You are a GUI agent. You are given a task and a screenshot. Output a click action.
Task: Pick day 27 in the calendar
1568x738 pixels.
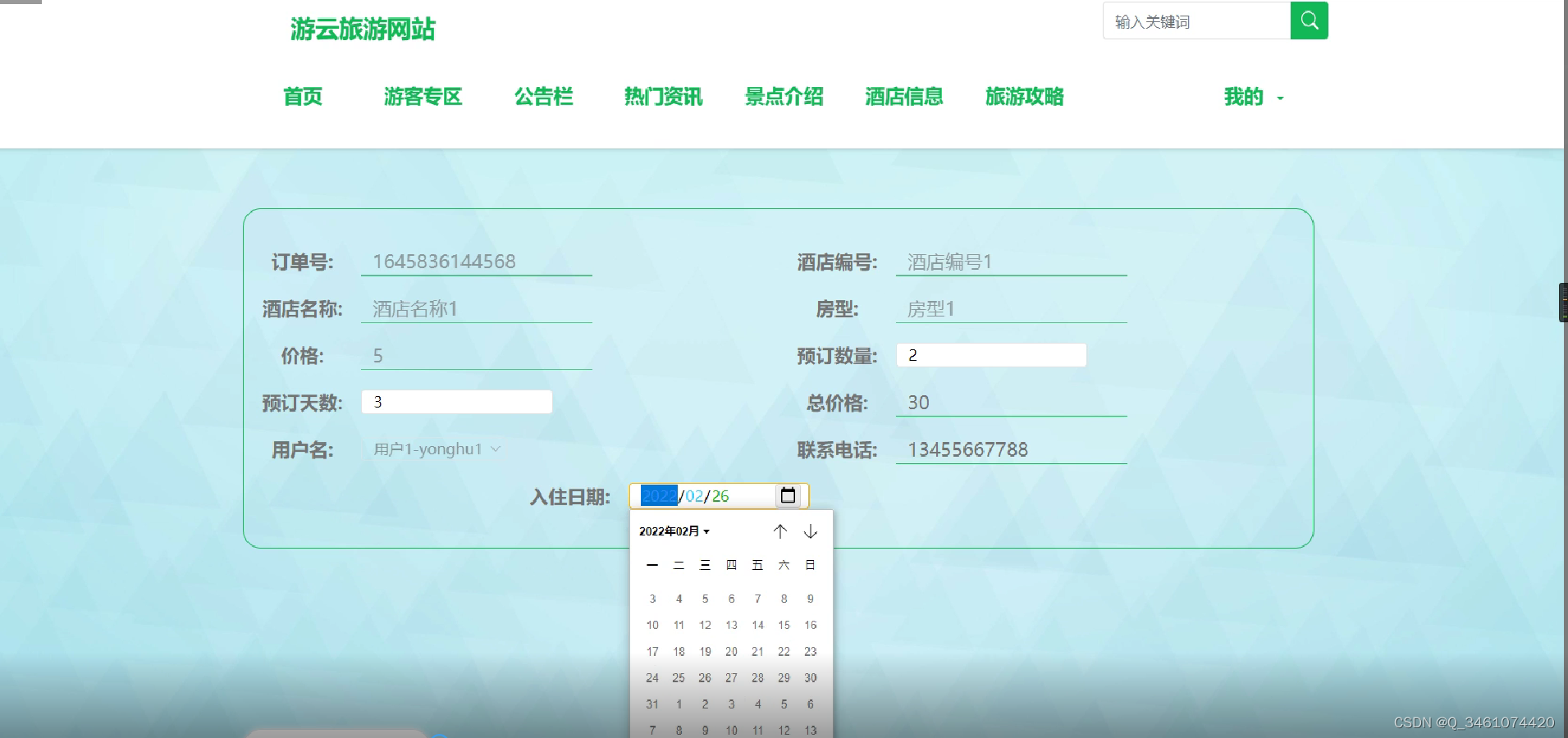click(731, 677)
